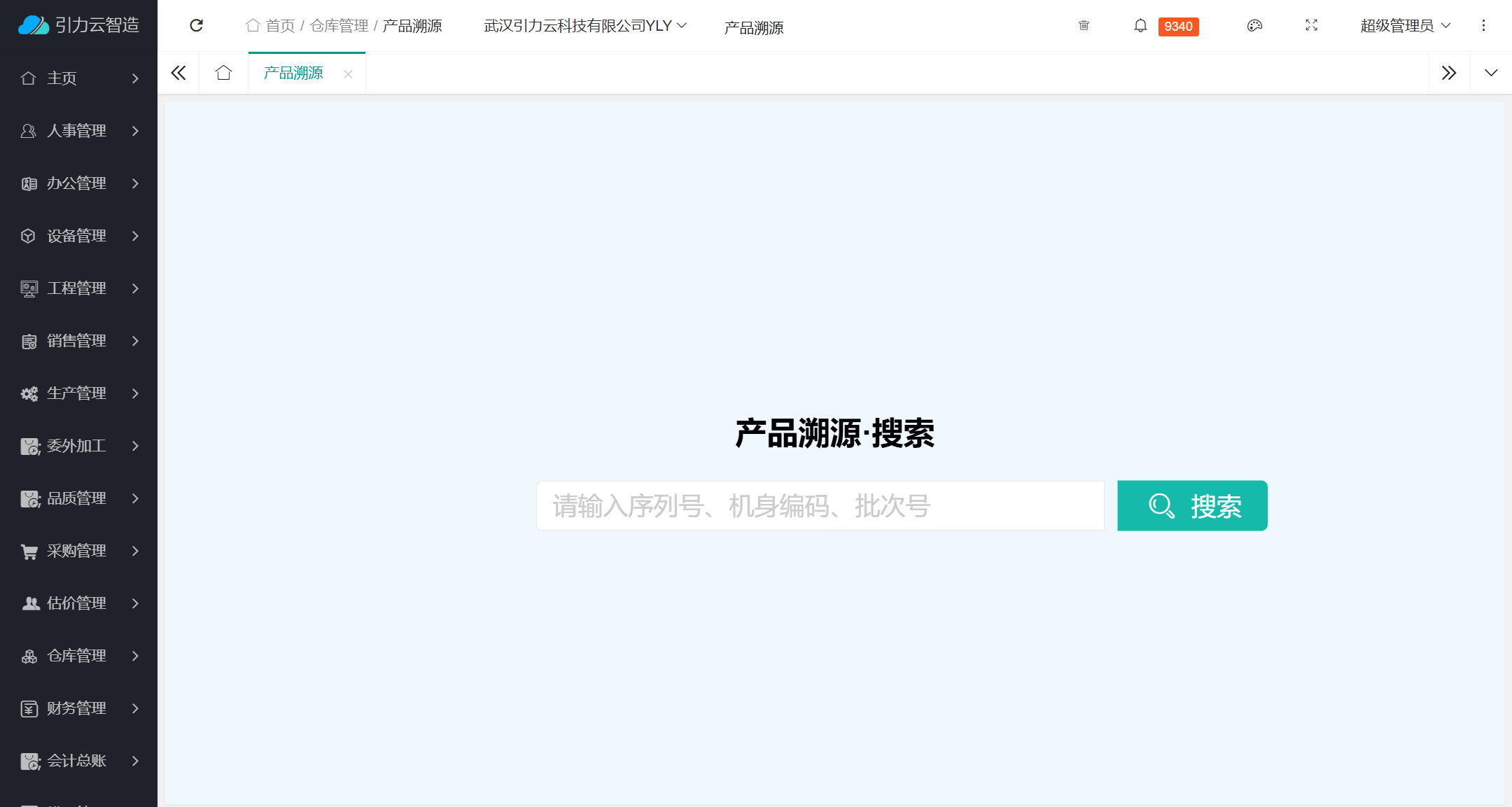Click the trash can icon in header
This screenshot has width=1512, height=807.
(x=1084, y=25)
